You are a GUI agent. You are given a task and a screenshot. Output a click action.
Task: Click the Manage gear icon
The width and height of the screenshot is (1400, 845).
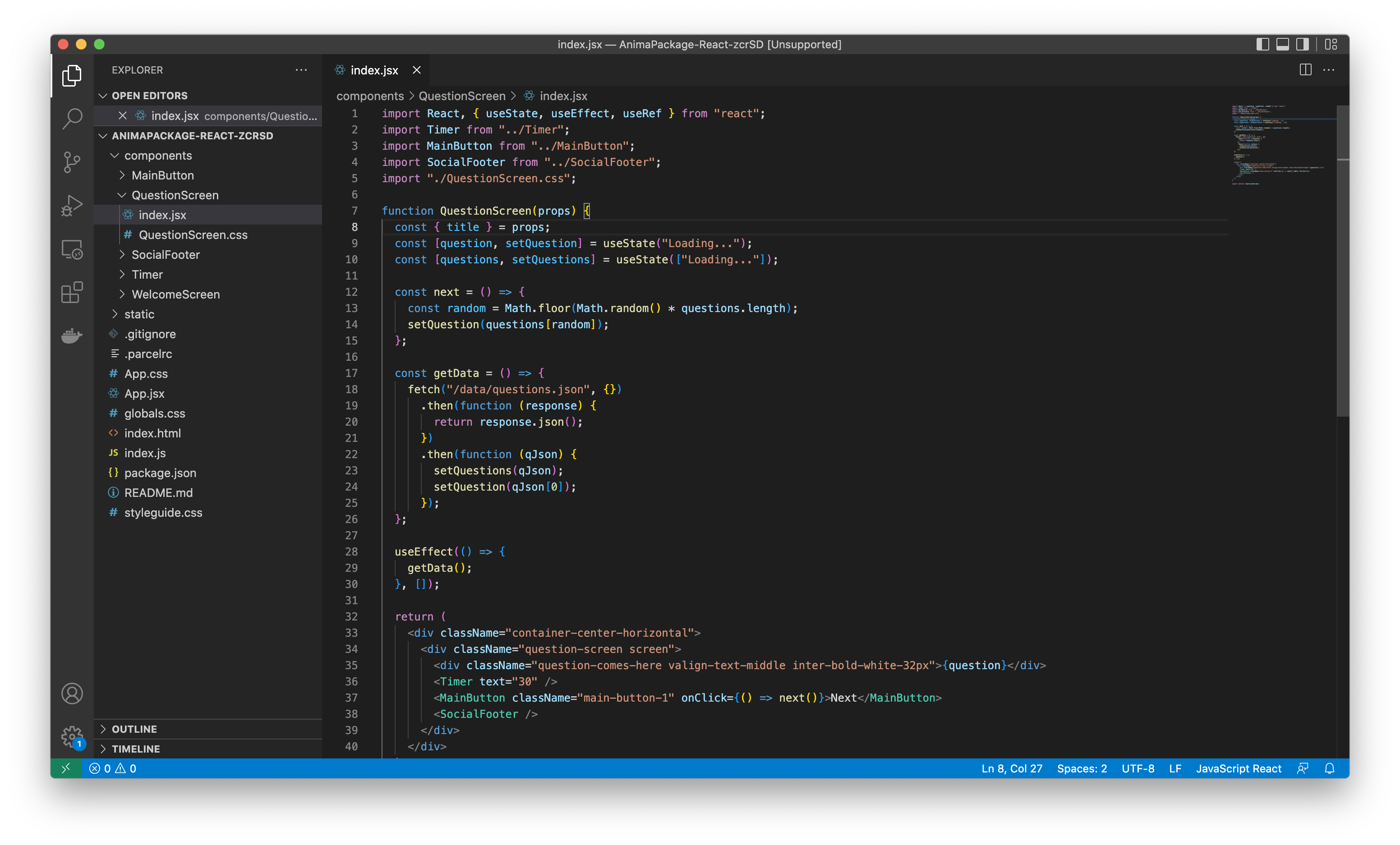point(72,736)
